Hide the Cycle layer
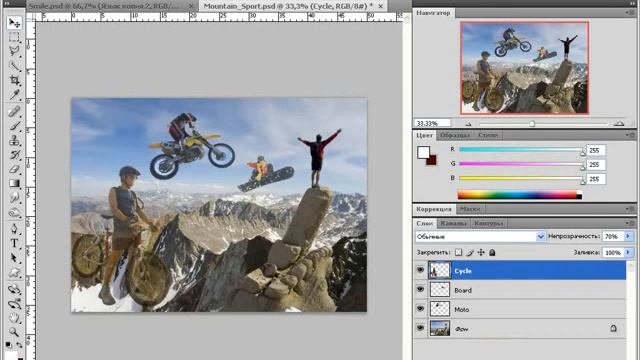Screen dimensions: 640x360 420,270
